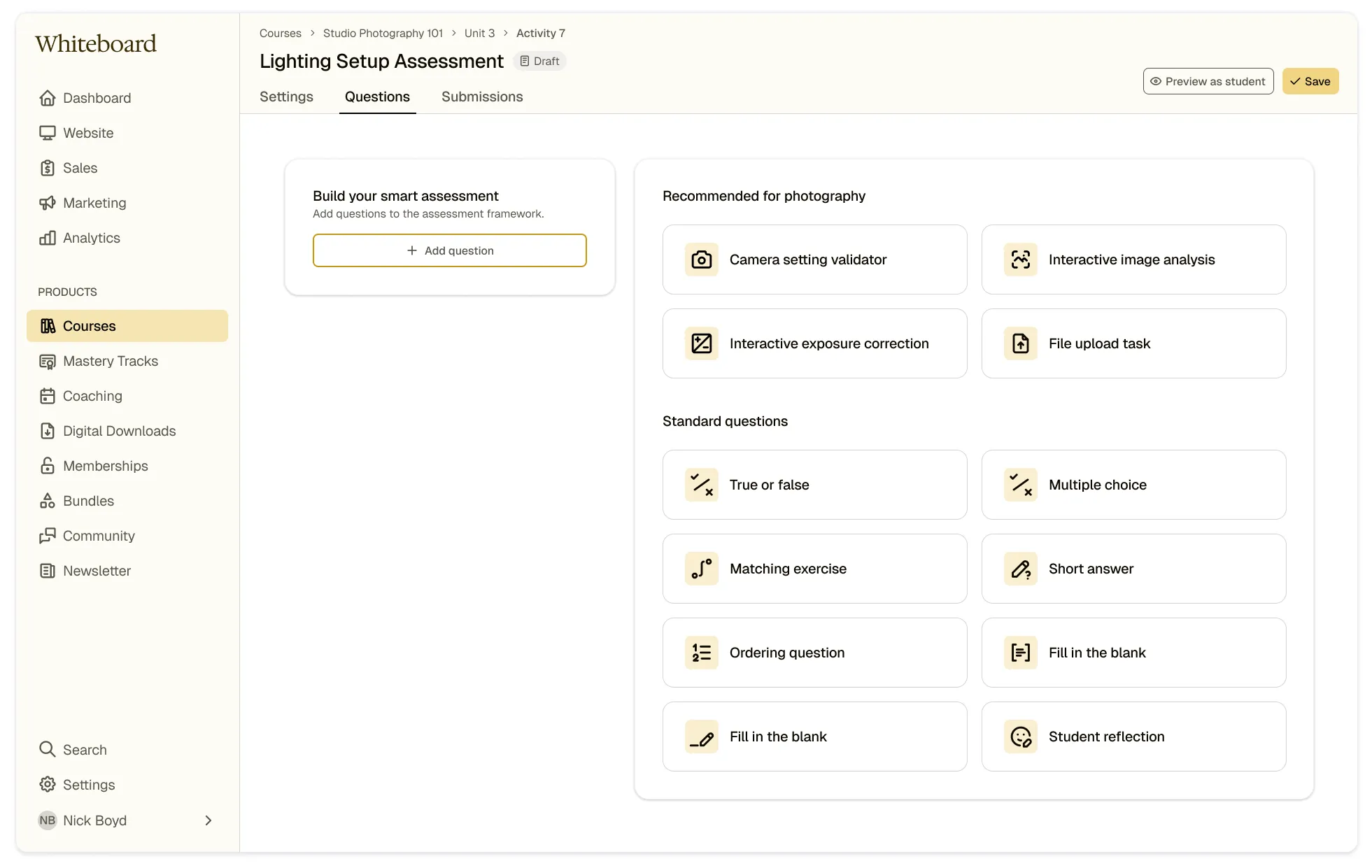The image size is (1372, 868).
Task: Navigate to Unit 3 breadcrumb link
Action: [x=479, y=33]
